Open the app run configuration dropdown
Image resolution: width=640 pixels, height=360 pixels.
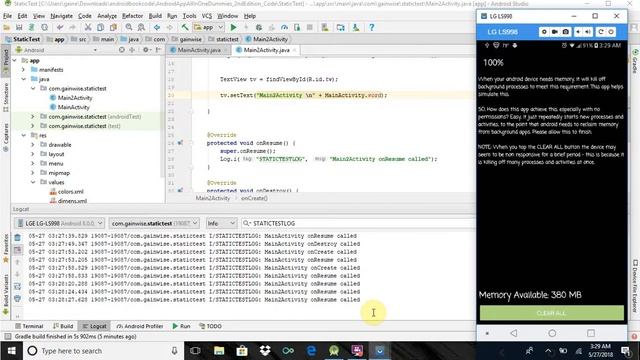(209, 27)
